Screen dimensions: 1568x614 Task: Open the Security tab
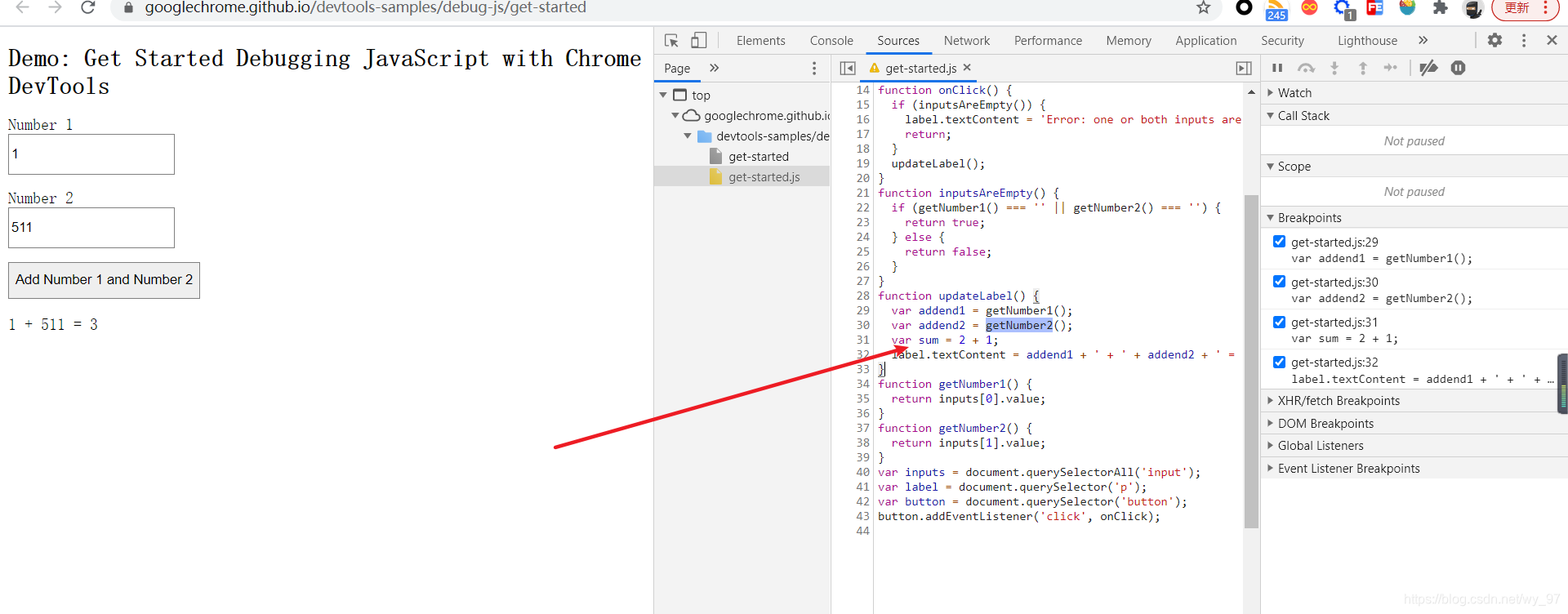[x=1282, y=41]
